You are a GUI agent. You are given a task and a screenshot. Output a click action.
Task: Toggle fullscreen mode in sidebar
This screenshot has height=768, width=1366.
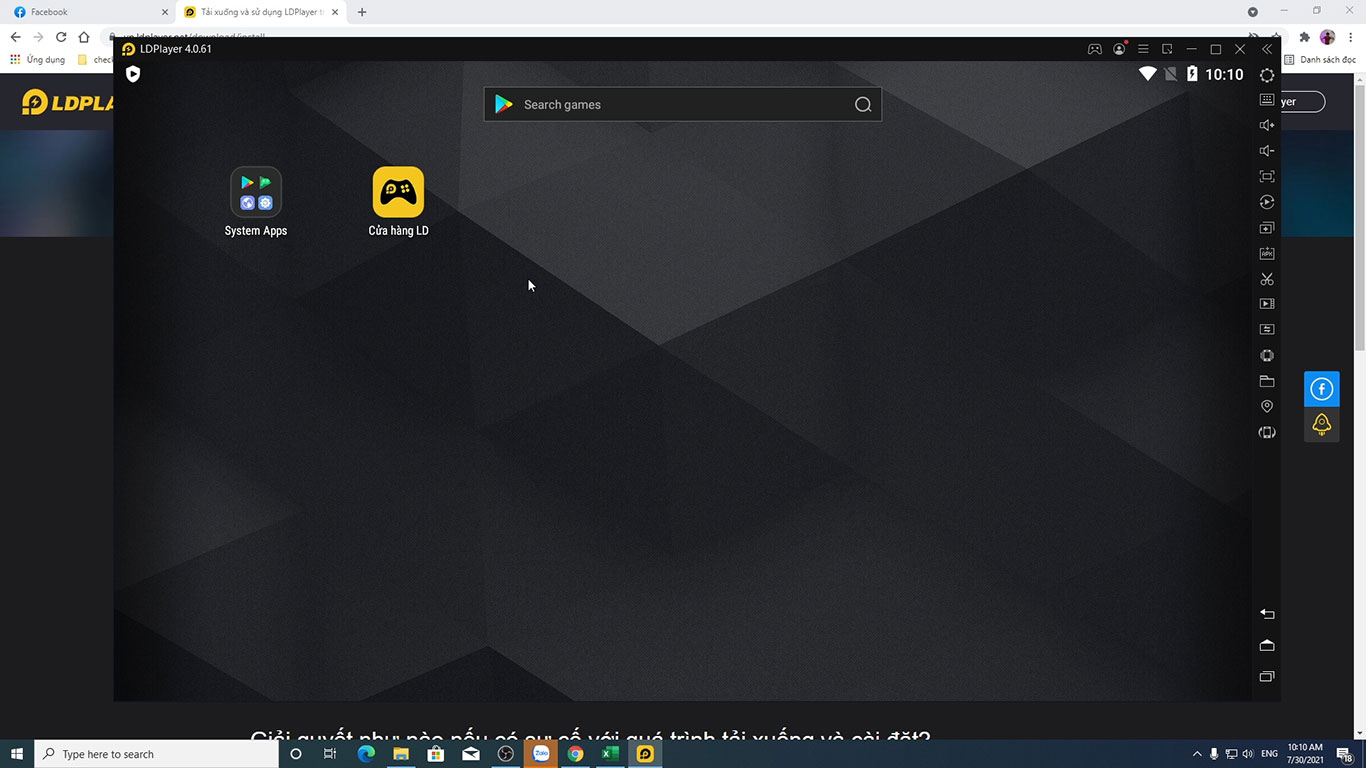pos(1267,176)
